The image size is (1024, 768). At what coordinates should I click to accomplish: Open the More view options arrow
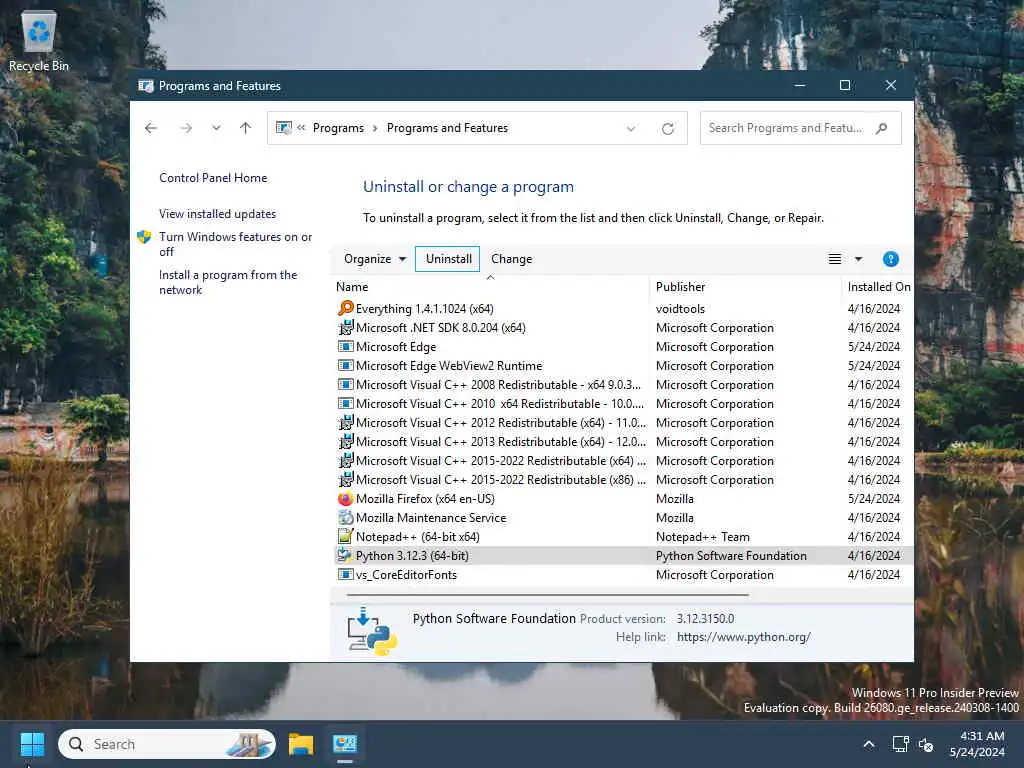(x=859, y=259)
